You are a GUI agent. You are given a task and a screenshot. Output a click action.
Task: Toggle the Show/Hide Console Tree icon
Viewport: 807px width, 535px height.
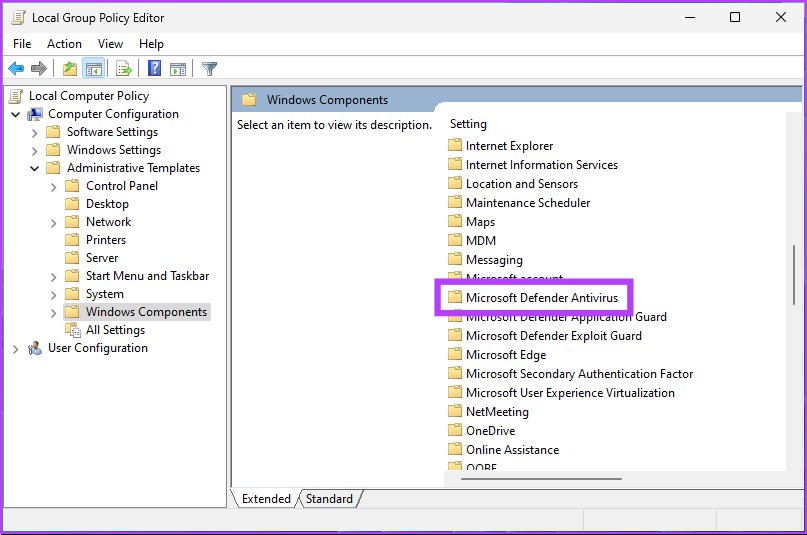[93, 69]
